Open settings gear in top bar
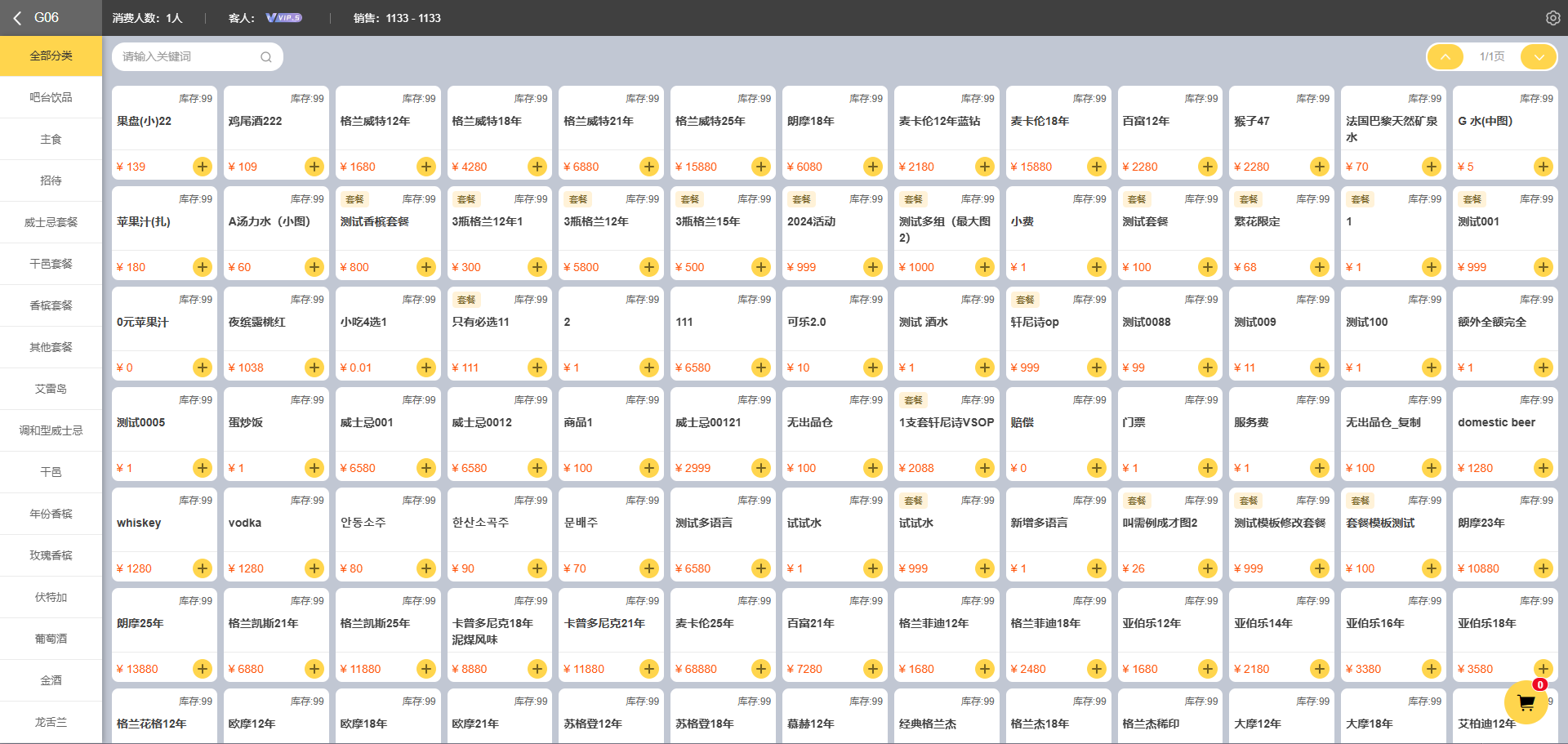 point(1552,18)
